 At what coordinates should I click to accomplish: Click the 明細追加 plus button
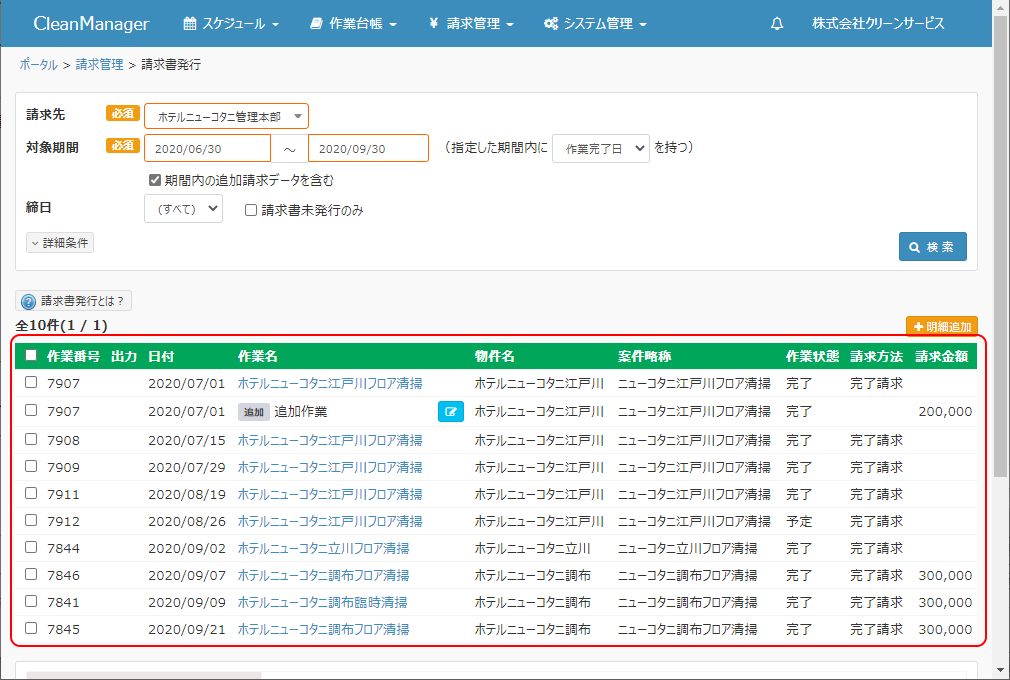[x=941, y=327]
